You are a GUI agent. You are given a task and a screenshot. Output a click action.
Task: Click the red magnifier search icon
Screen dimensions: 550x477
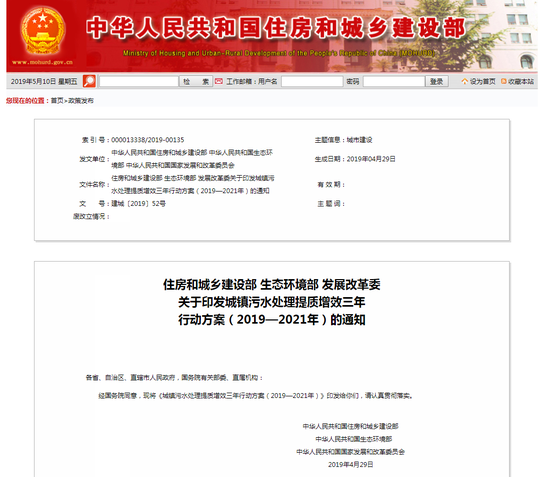89,81
